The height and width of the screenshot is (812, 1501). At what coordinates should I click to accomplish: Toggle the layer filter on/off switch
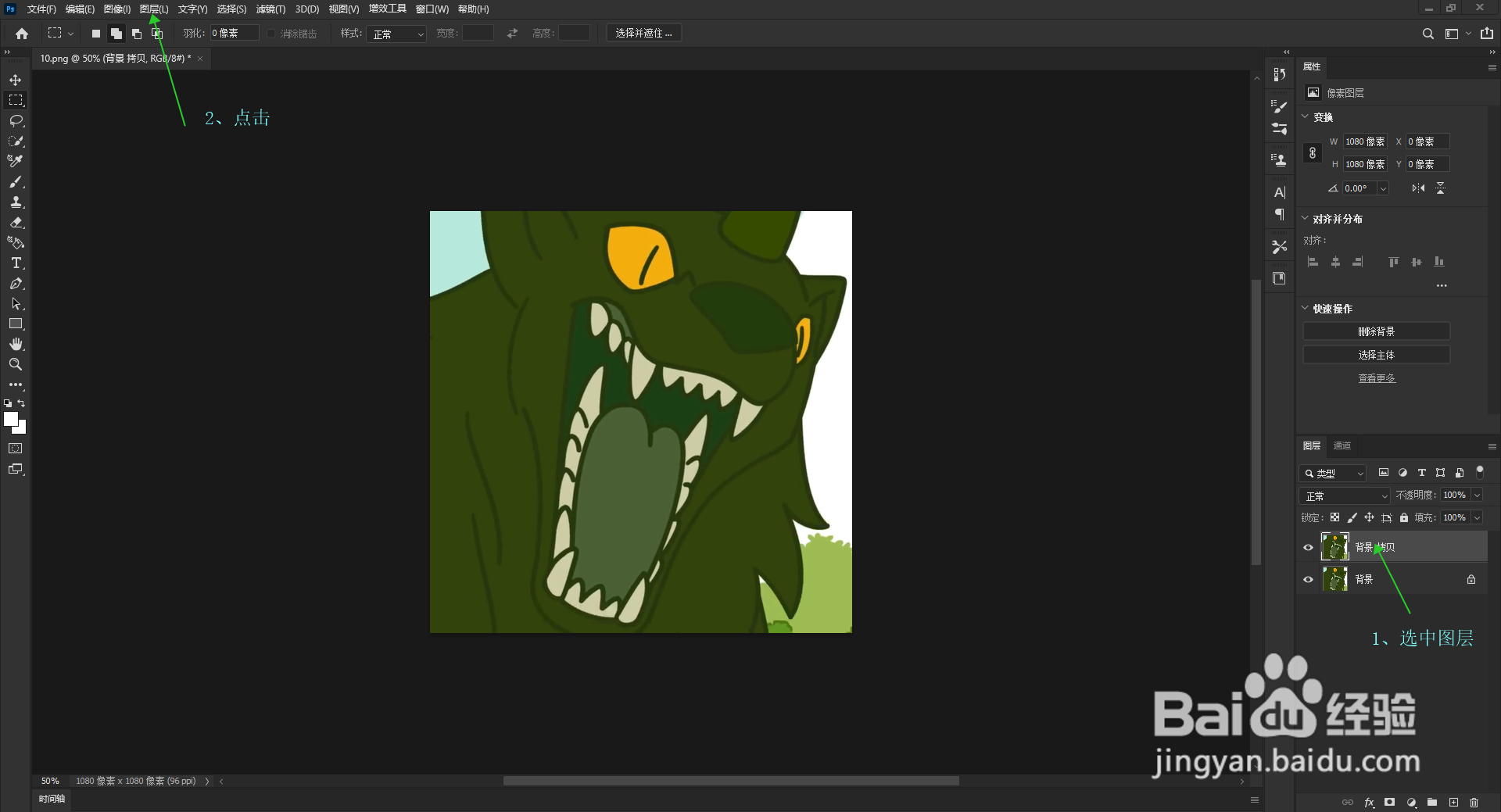pos(1479,472)
